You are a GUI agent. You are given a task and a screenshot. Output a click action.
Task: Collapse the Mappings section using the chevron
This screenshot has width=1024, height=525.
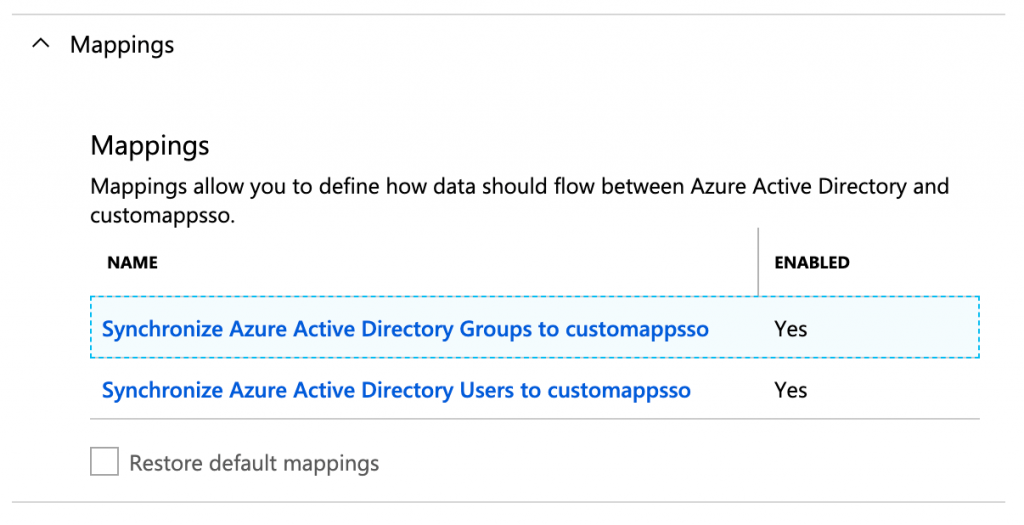(40, 44)
